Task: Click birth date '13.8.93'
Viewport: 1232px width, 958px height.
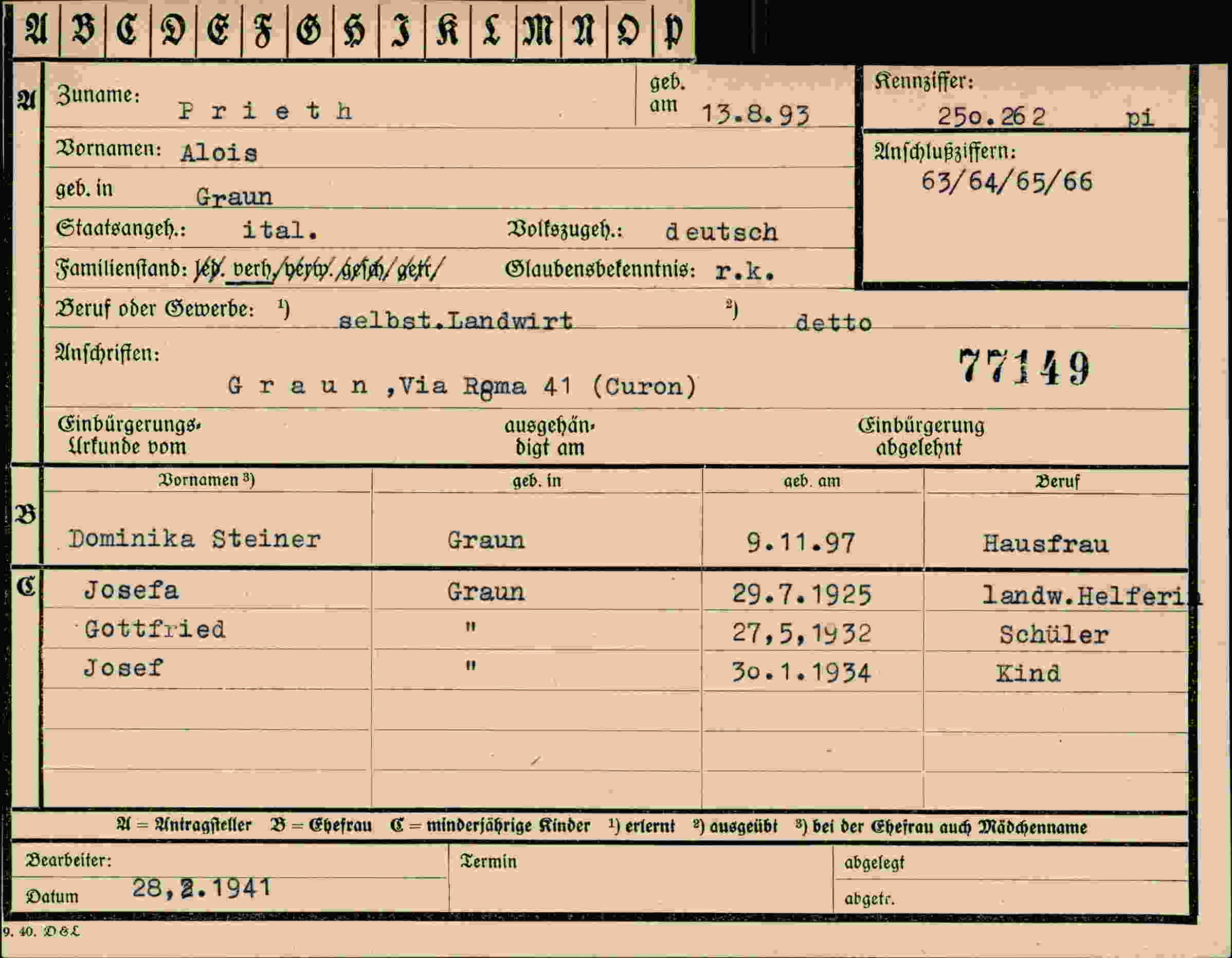Action: pos(755,115)
